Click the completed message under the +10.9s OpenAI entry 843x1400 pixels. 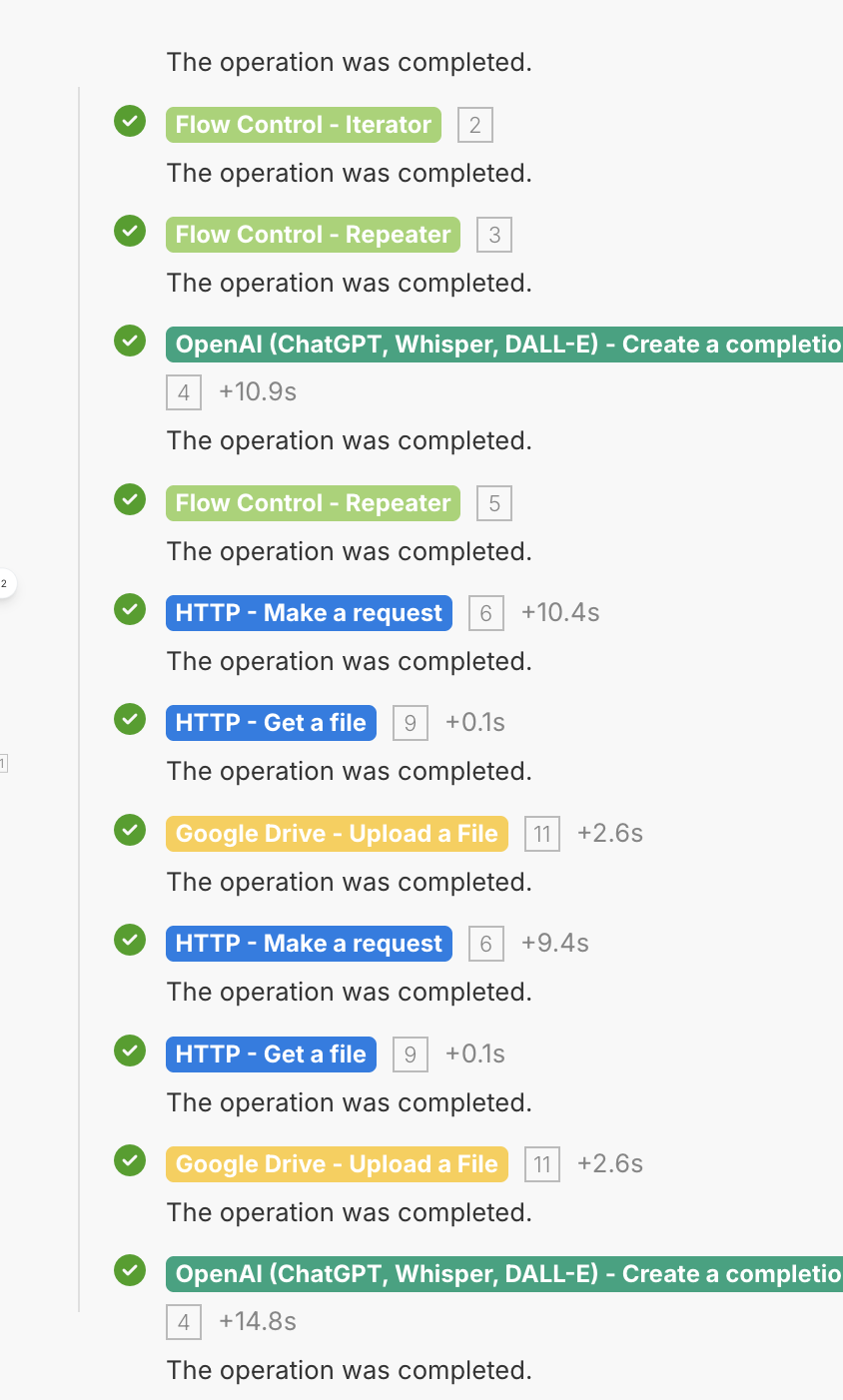[350, 440]
